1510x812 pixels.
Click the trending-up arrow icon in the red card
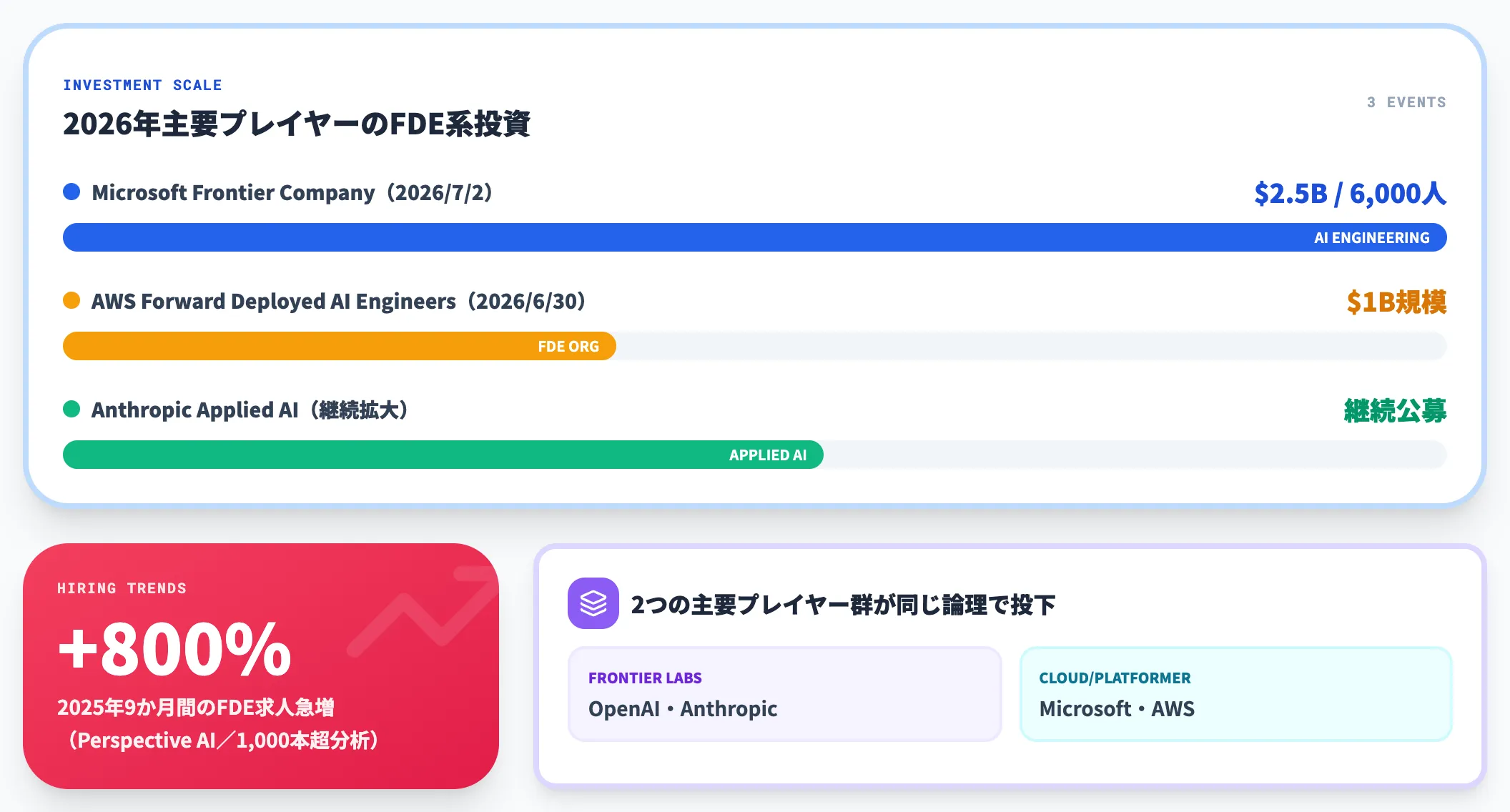tap(422, 610)
